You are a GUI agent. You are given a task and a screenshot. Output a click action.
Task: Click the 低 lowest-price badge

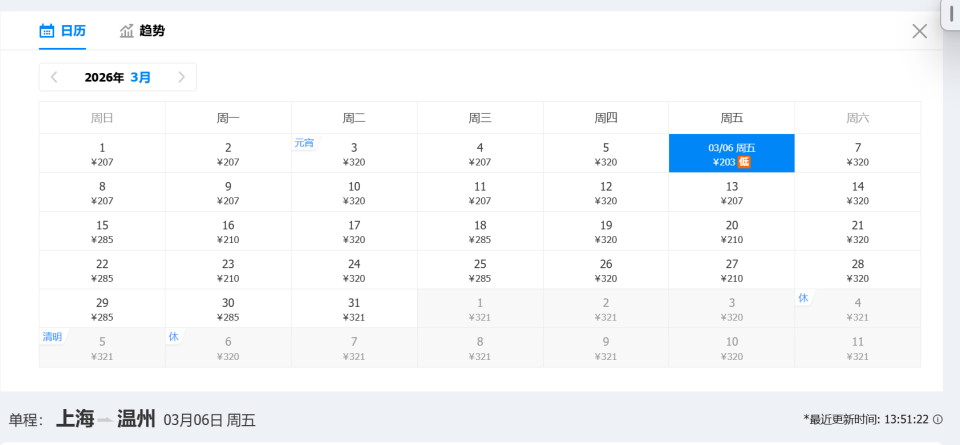coord(744,162)
